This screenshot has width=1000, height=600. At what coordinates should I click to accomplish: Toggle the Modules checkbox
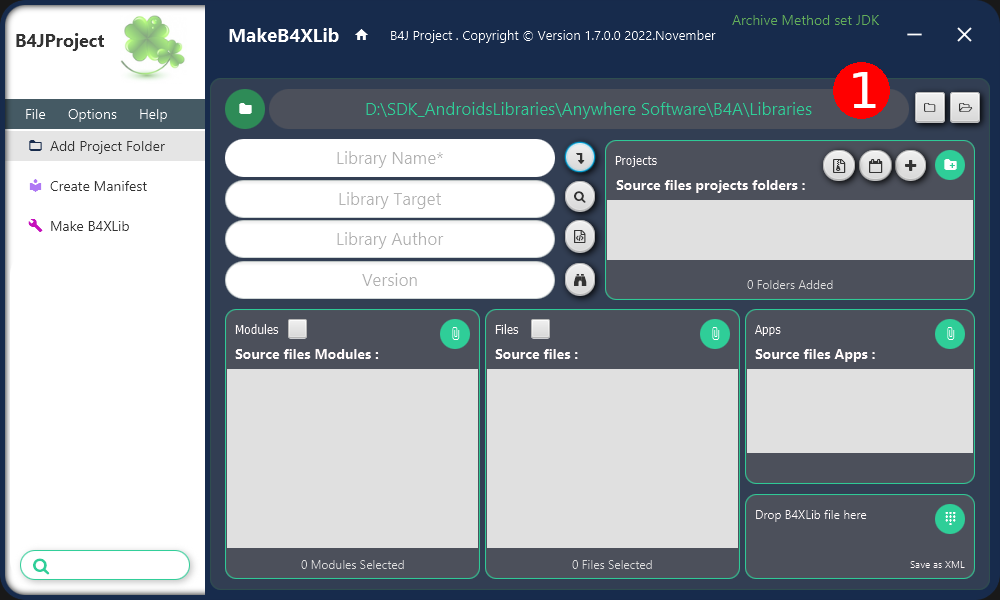(297, 329)
